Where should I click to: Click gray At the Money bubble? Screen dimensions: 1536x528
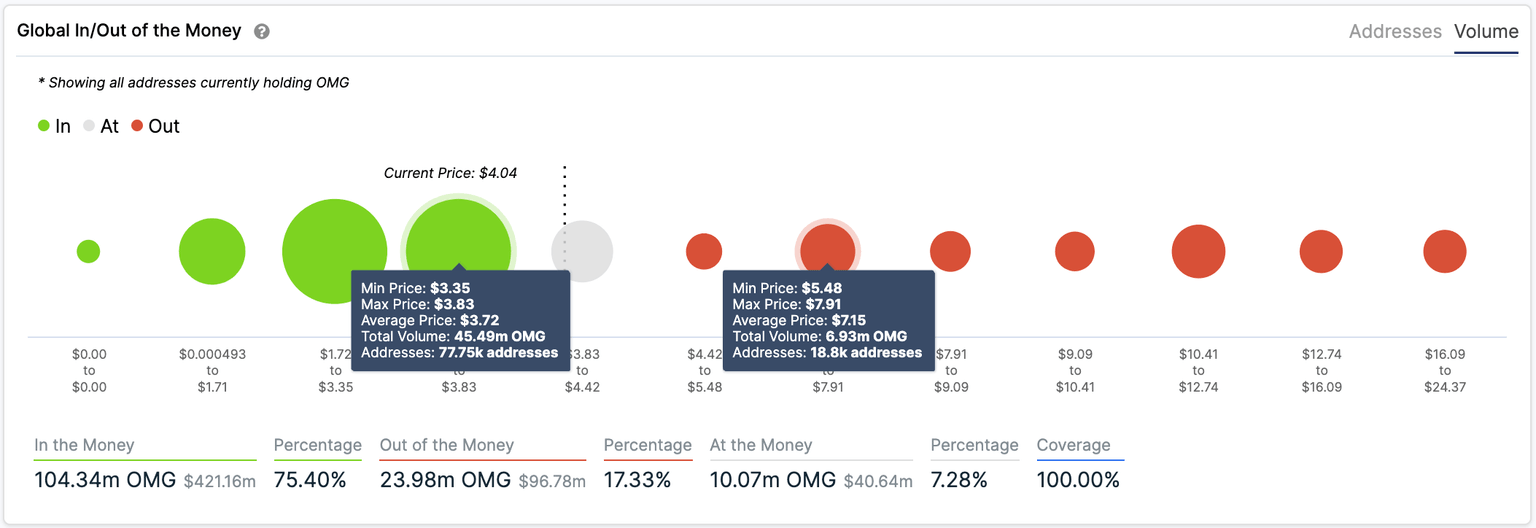(583, 252)
